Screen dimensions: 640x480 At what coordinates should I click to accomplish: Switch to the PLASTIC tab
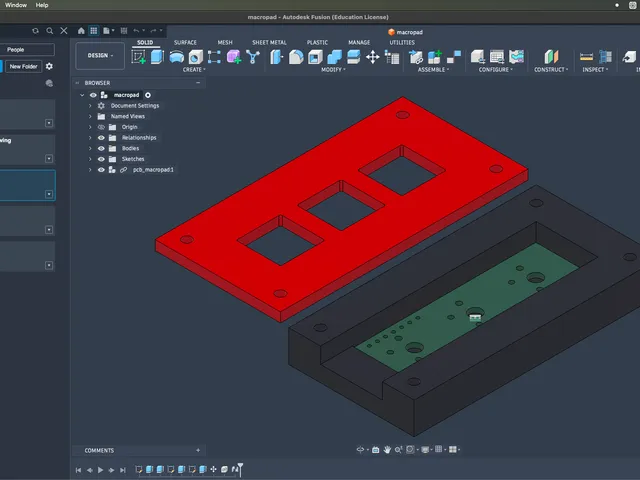(317, 42)
